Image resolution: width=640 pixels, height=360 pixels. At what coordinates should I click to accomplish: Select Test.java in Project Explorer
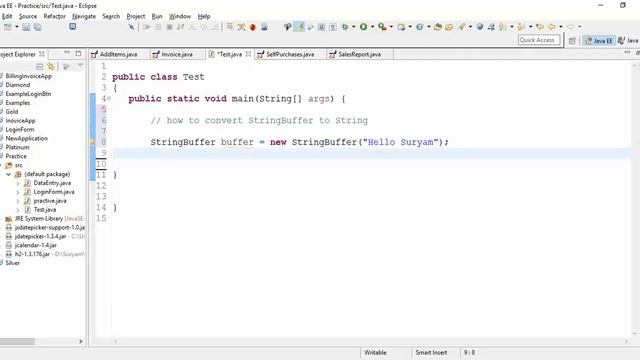tap(44, 210)
